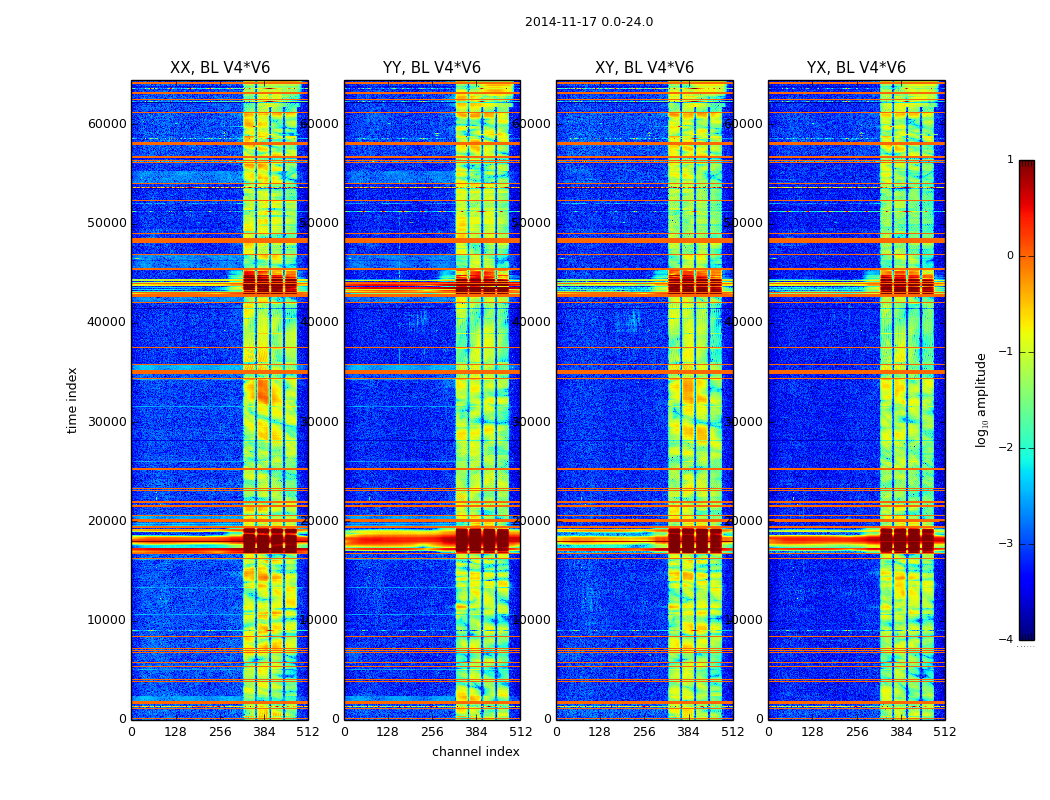The width and height of the screenshot is (1050, 800).
Task: Click the 256 tick label under XY plot
Action: pos(644,732)
